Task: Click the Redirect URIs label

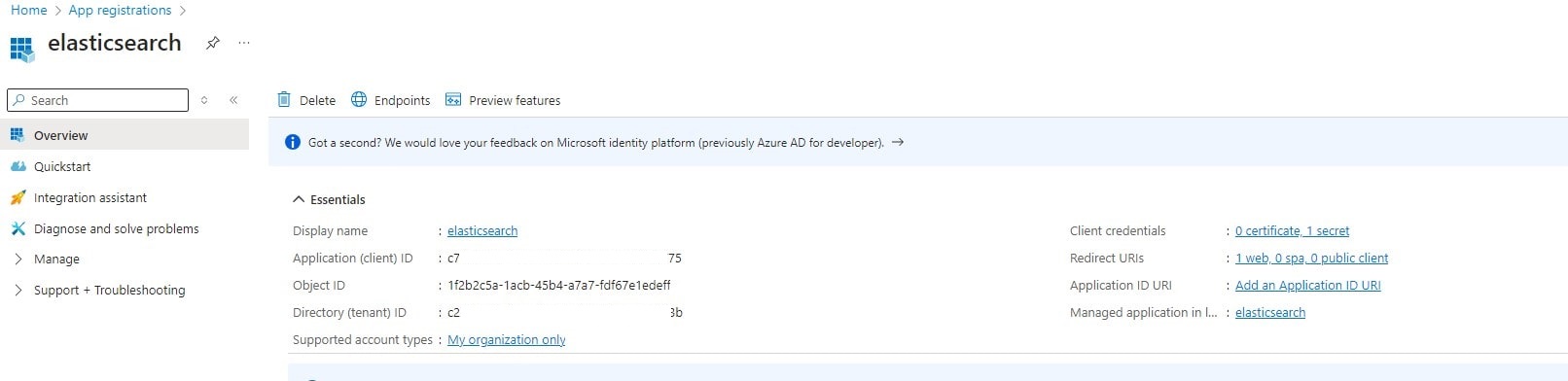Action: coord(1107,258)
